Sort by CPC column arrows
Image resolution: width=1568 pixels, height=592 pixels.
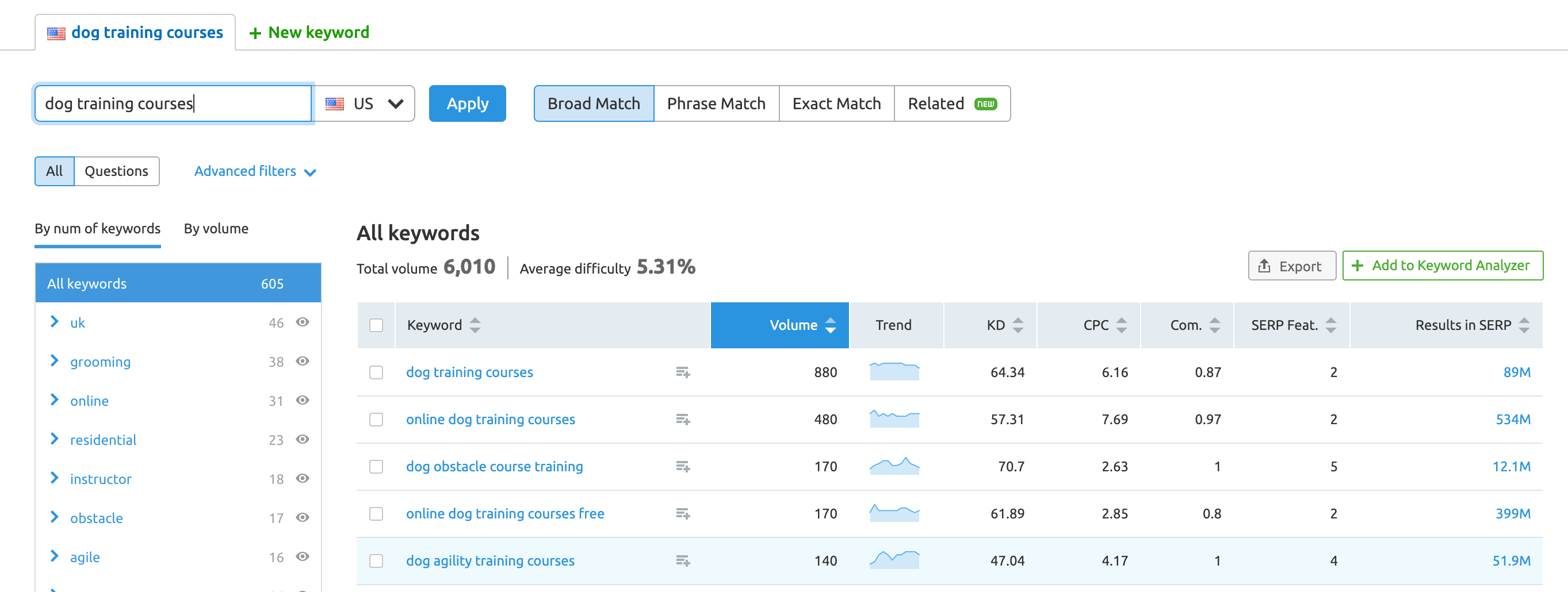[x=1121, y=325]
